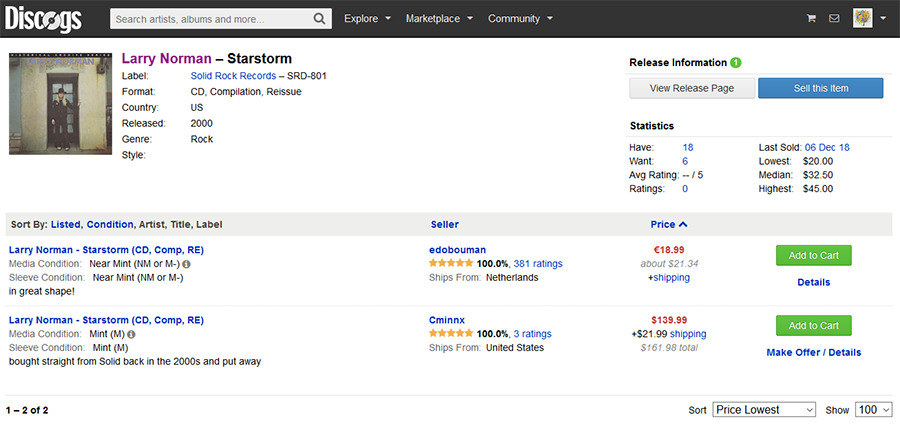The height and width of the screenshot is (428, 900).
Task: Select the Lowest price $20.00 value
Action: pos(819,161)
